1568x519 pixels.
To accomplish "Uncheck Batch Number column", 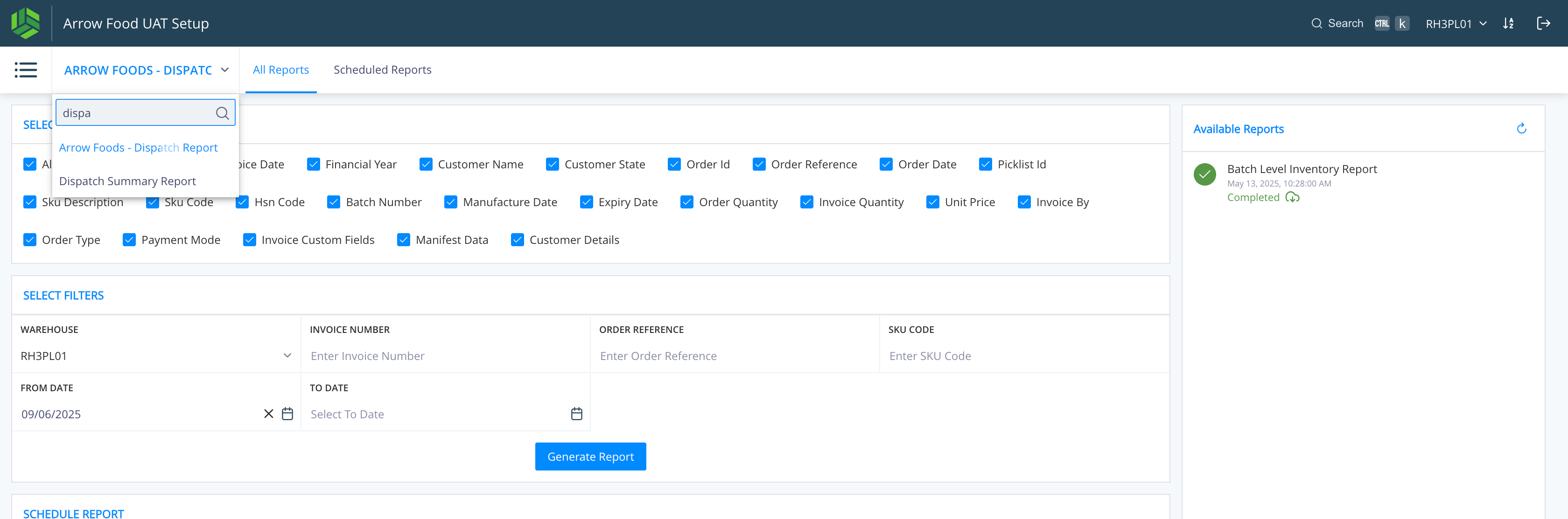I will point(334,202).
